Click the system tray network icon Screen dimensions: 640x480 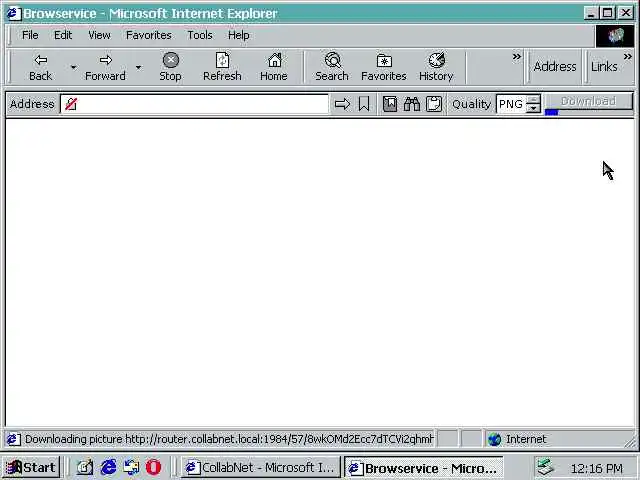[545, 467]
